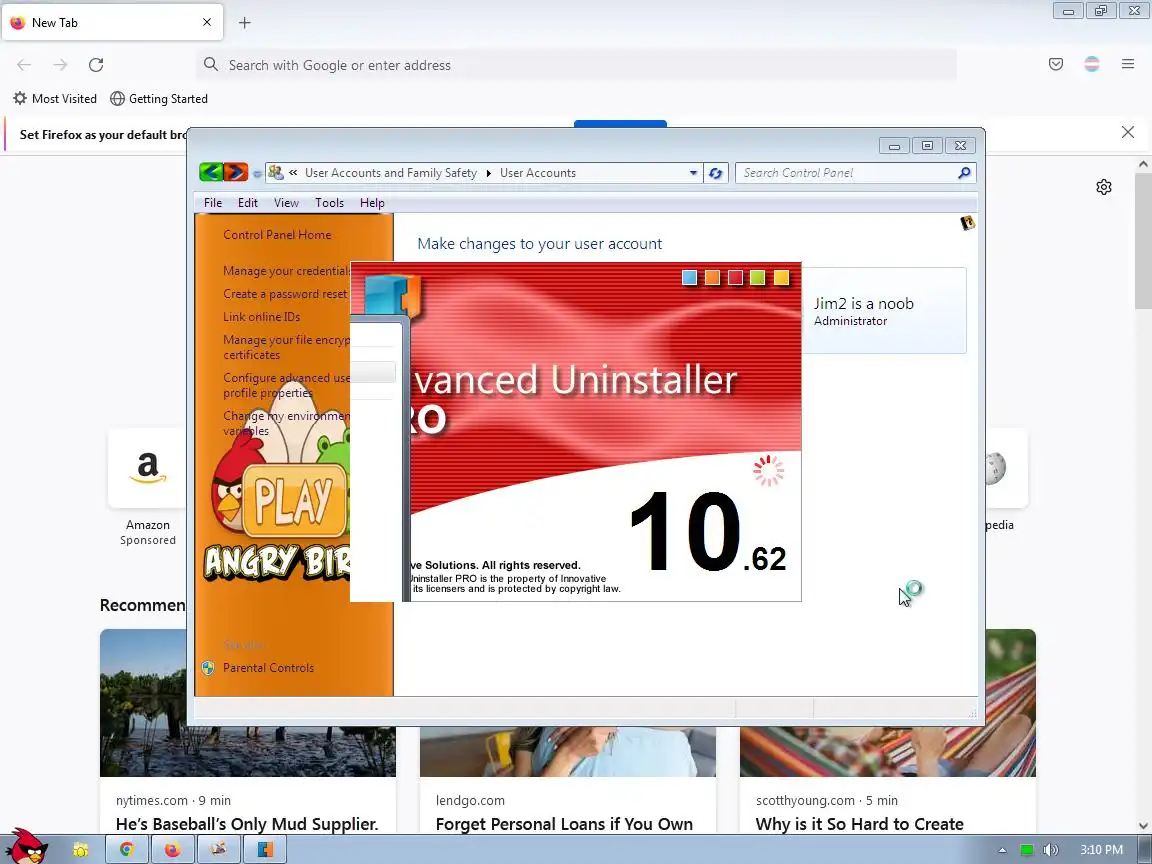
Task: Dismiss the default browser notification bar
Action: (x=1128, y=132)
